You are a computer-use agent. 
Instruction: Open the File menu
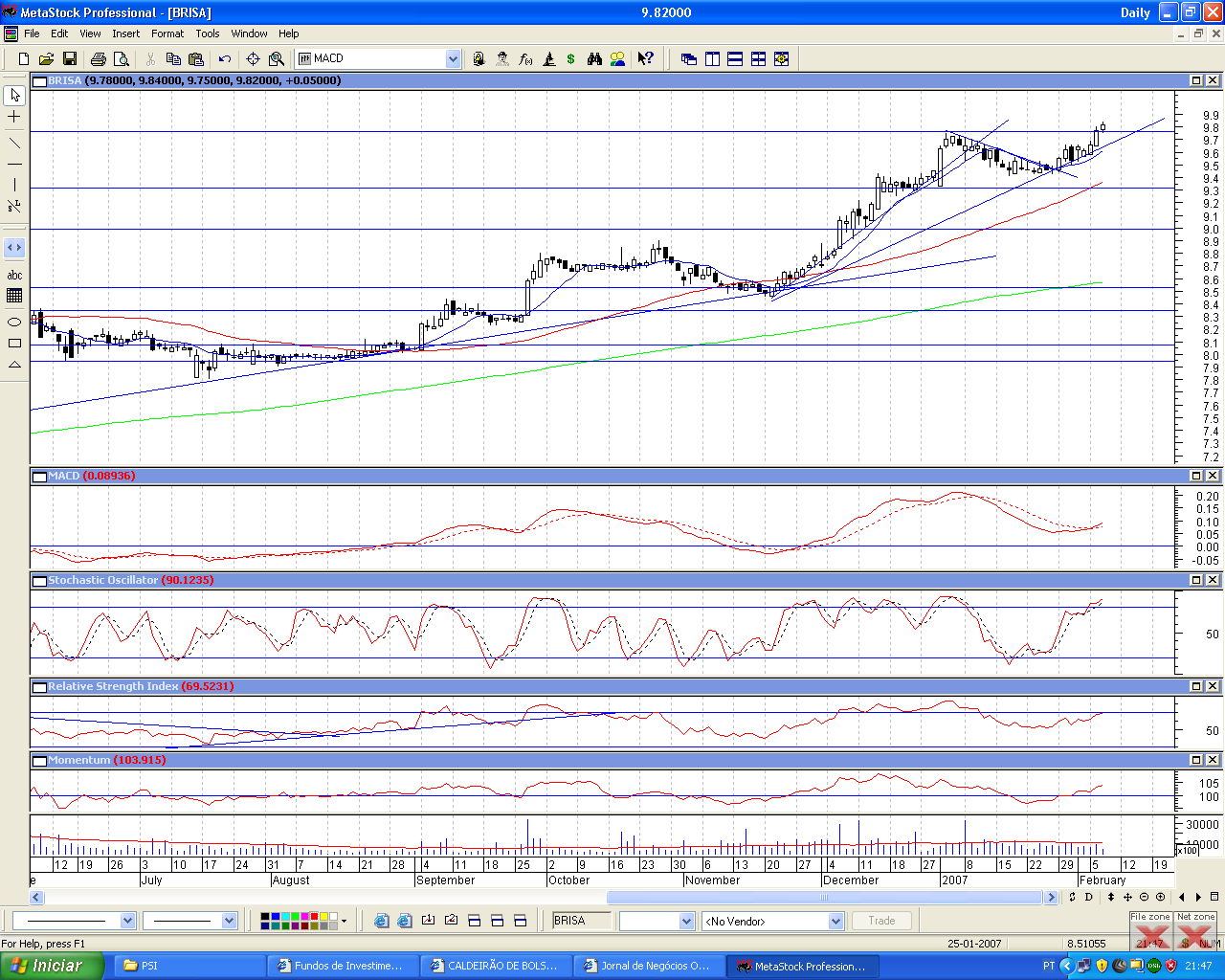click(x=32, y=33)
